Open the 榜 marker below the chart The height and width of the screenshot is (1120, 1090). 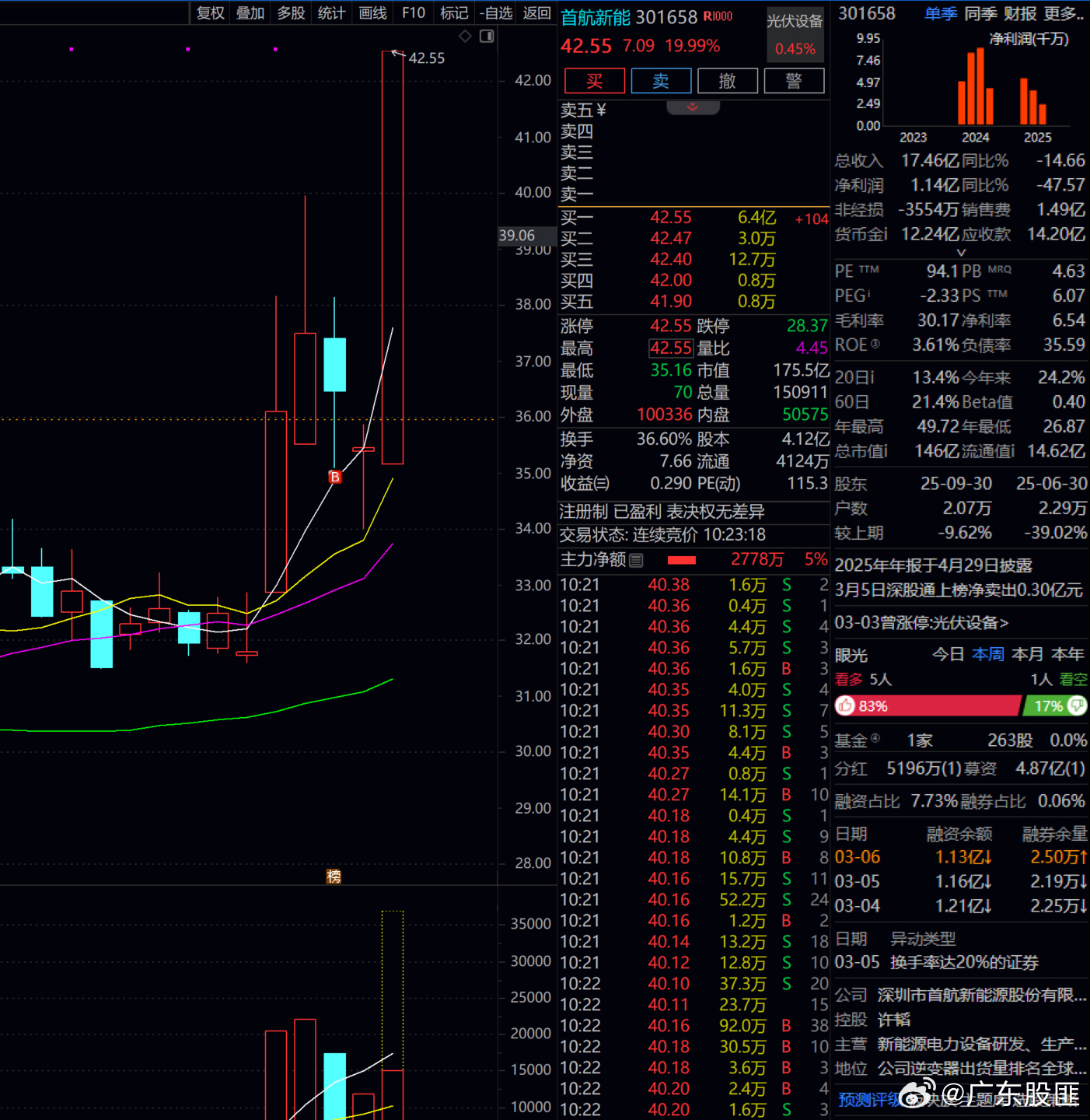point(334,877)
